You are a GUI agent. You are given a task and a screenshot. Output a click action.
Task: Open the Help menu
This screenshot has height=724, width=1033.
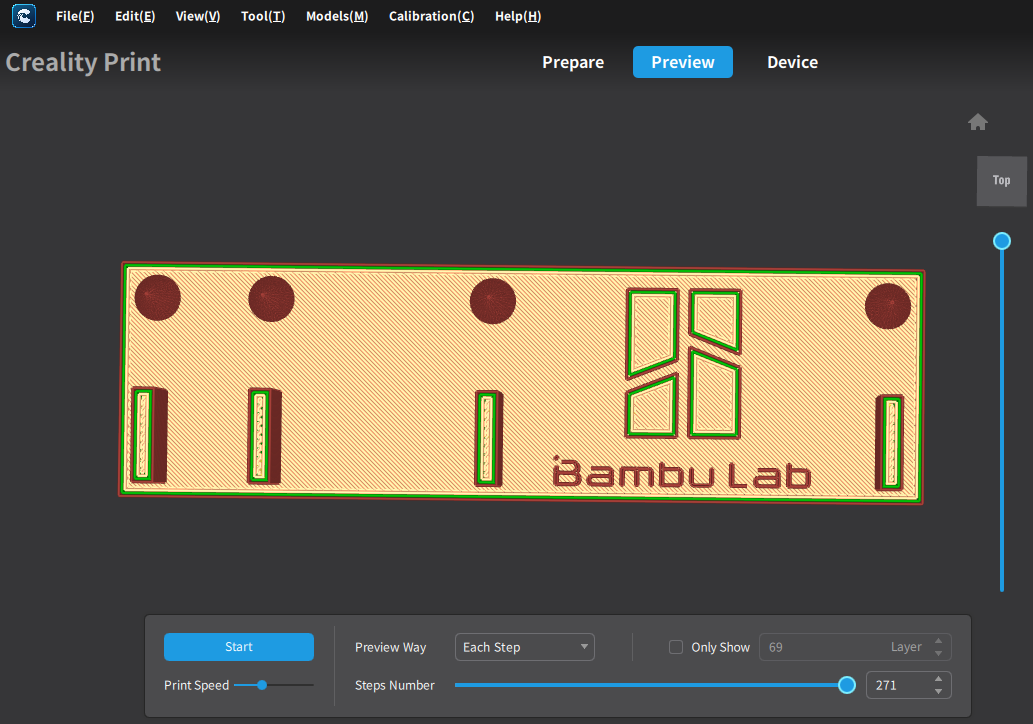pyautogui.click(x=518, y=16)
